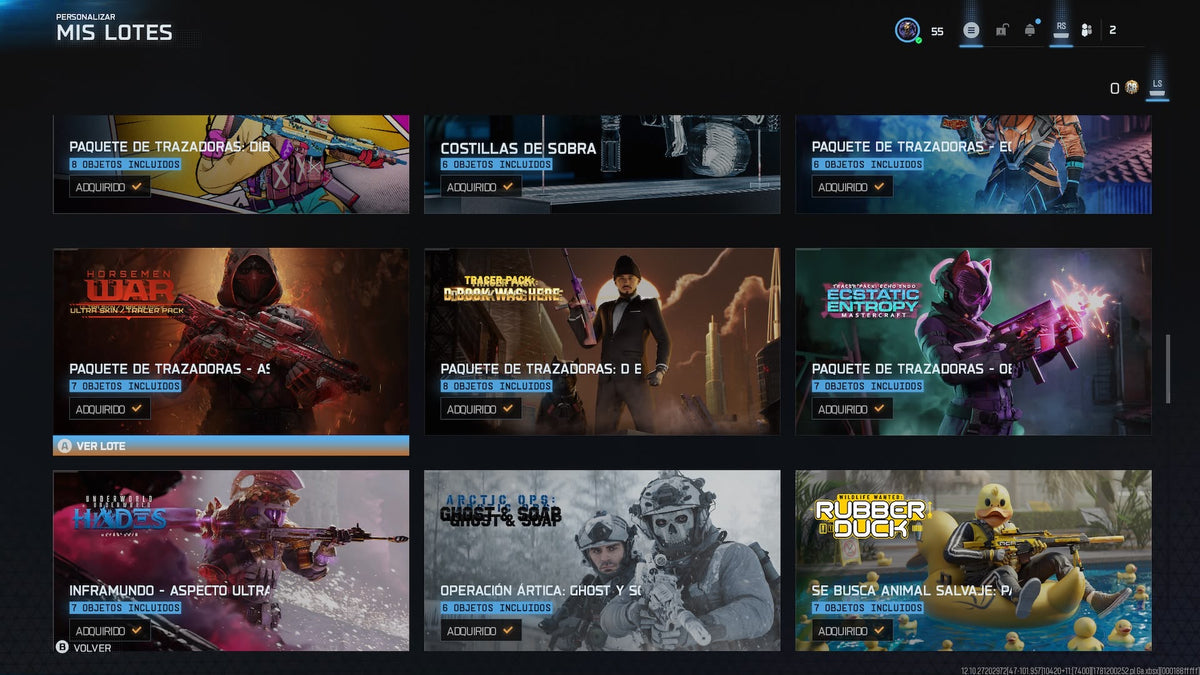
Task: Click the RS button prompt icon
Action: tap(1061, 30)
